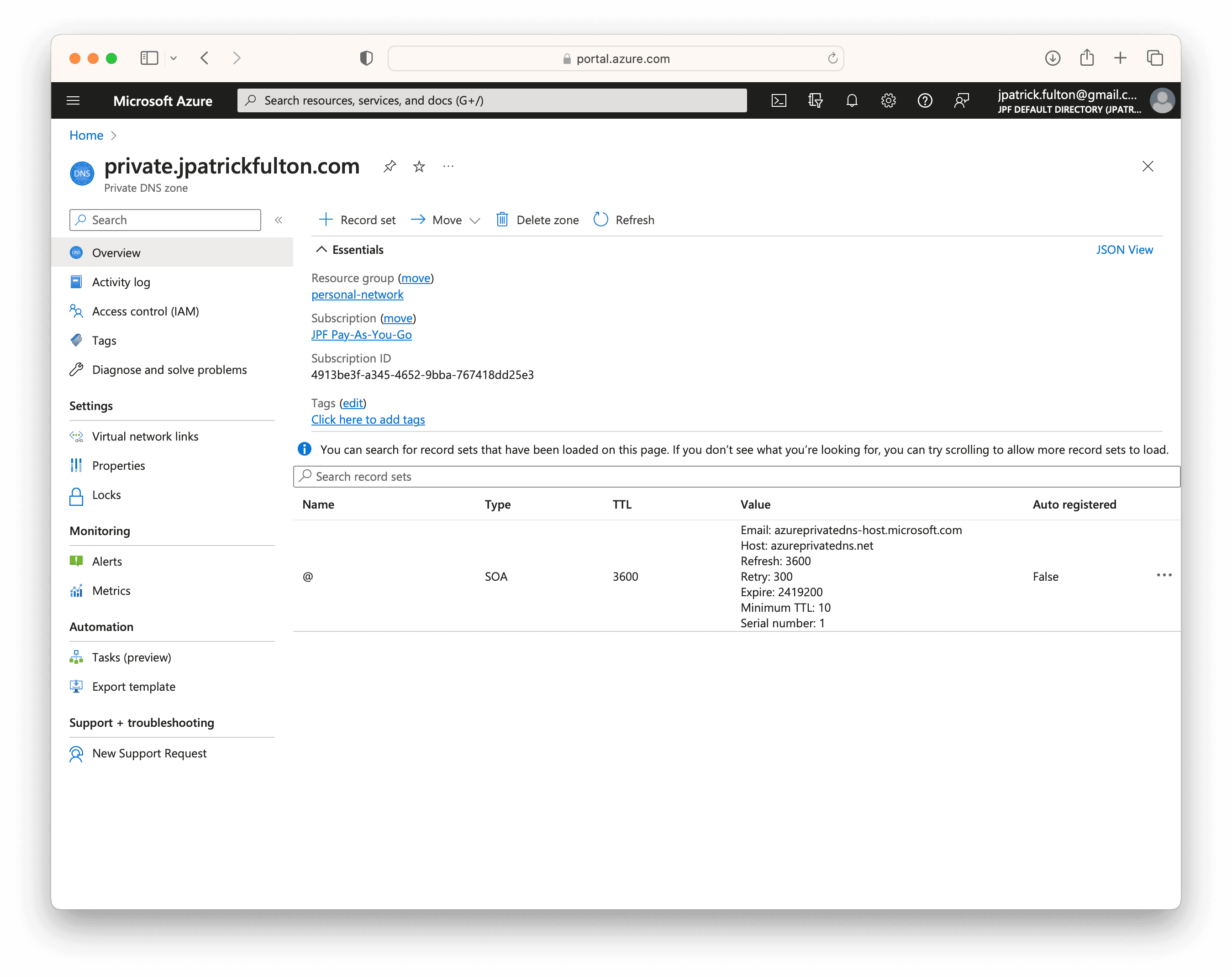Open the Safari share button
Screen dimensions: 1232x977
pyautogui.click(x=1087, y=58)
